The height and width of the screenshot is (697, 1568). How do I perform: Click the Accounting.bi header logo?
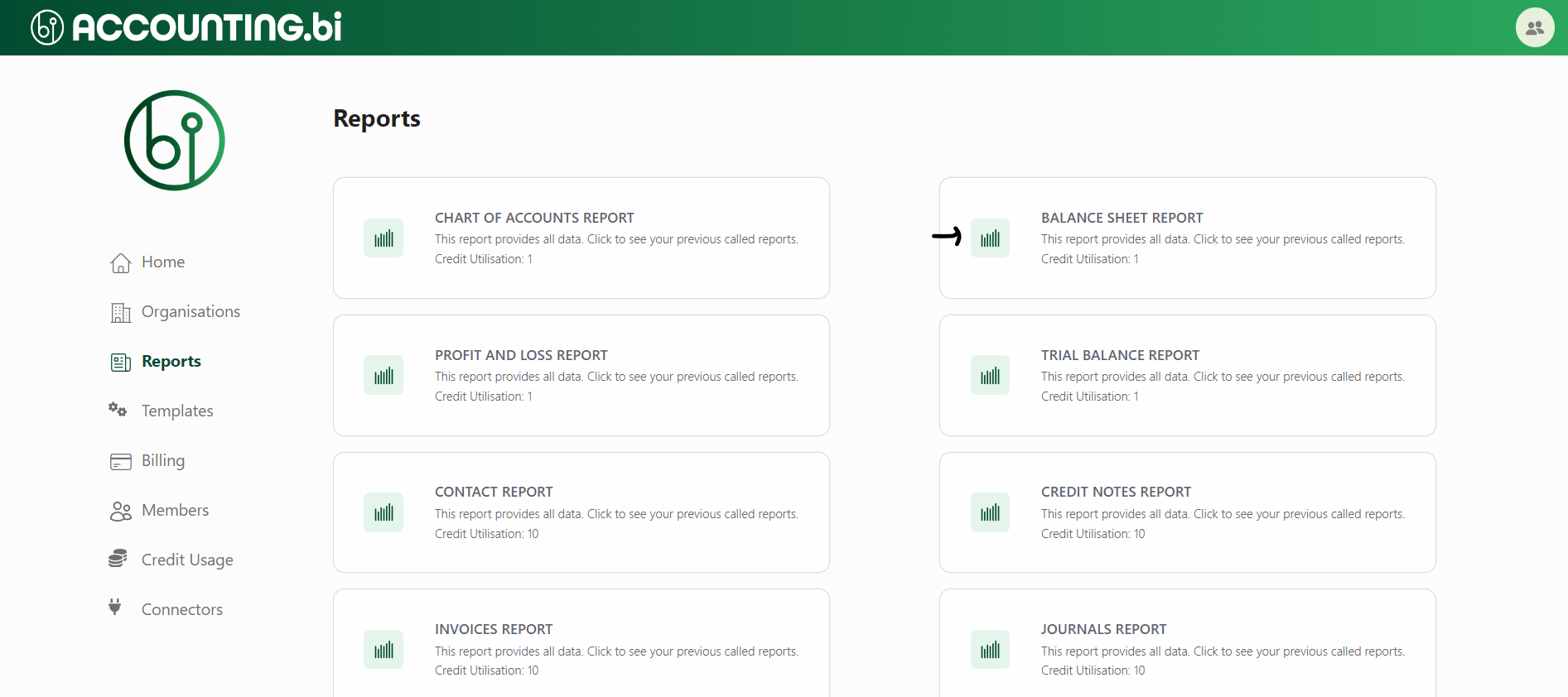(186, 27)
